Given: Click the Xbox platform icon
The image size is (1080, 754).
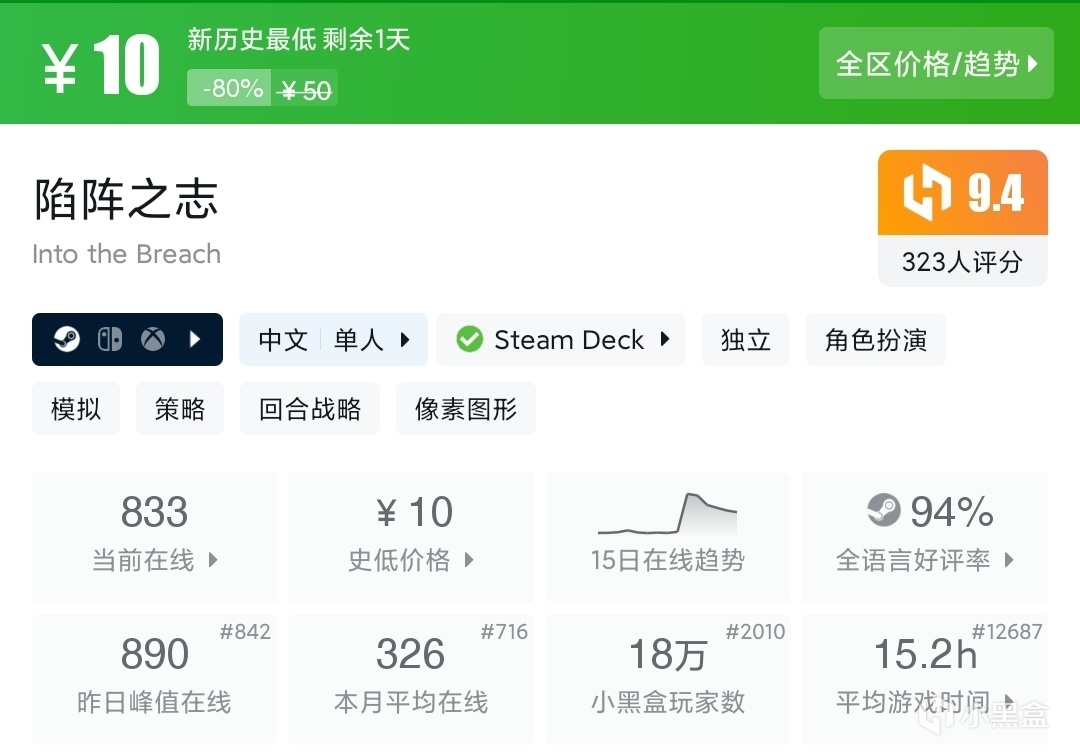Looking at the screenshot, I should [x=152, y=340].
